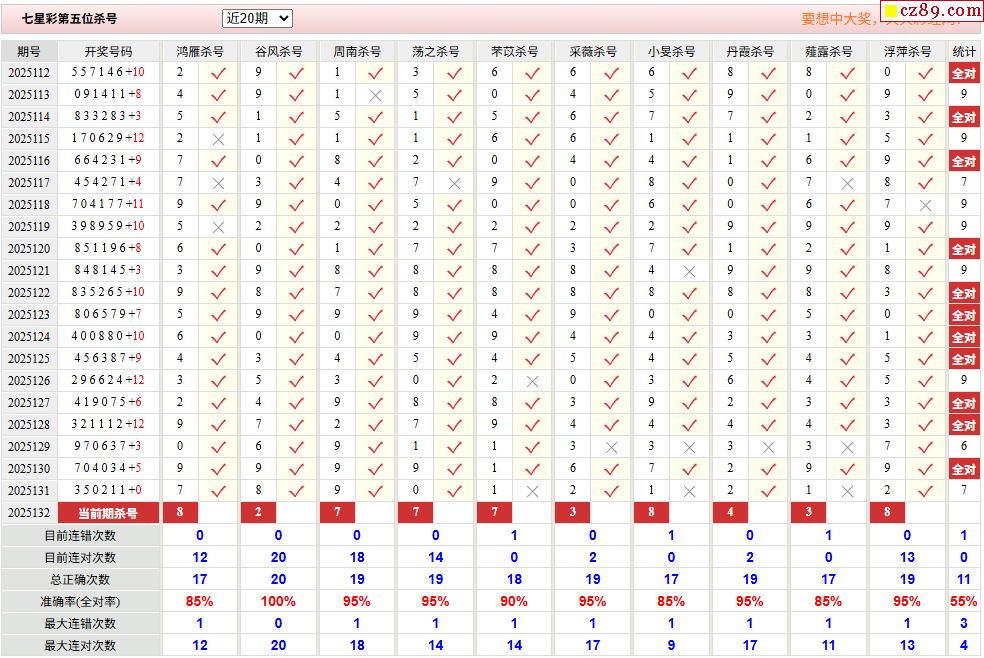Click the red checkmark in 谷风杀号 for 2025120
The image size is (984, 658).
296,249
